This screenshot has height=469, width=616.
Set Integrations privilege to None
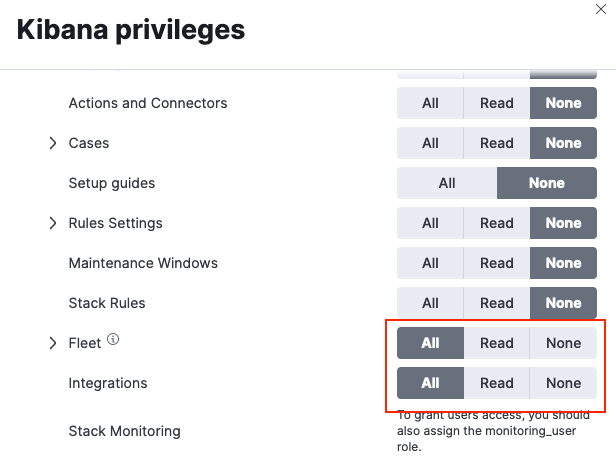tap(563, 383)
